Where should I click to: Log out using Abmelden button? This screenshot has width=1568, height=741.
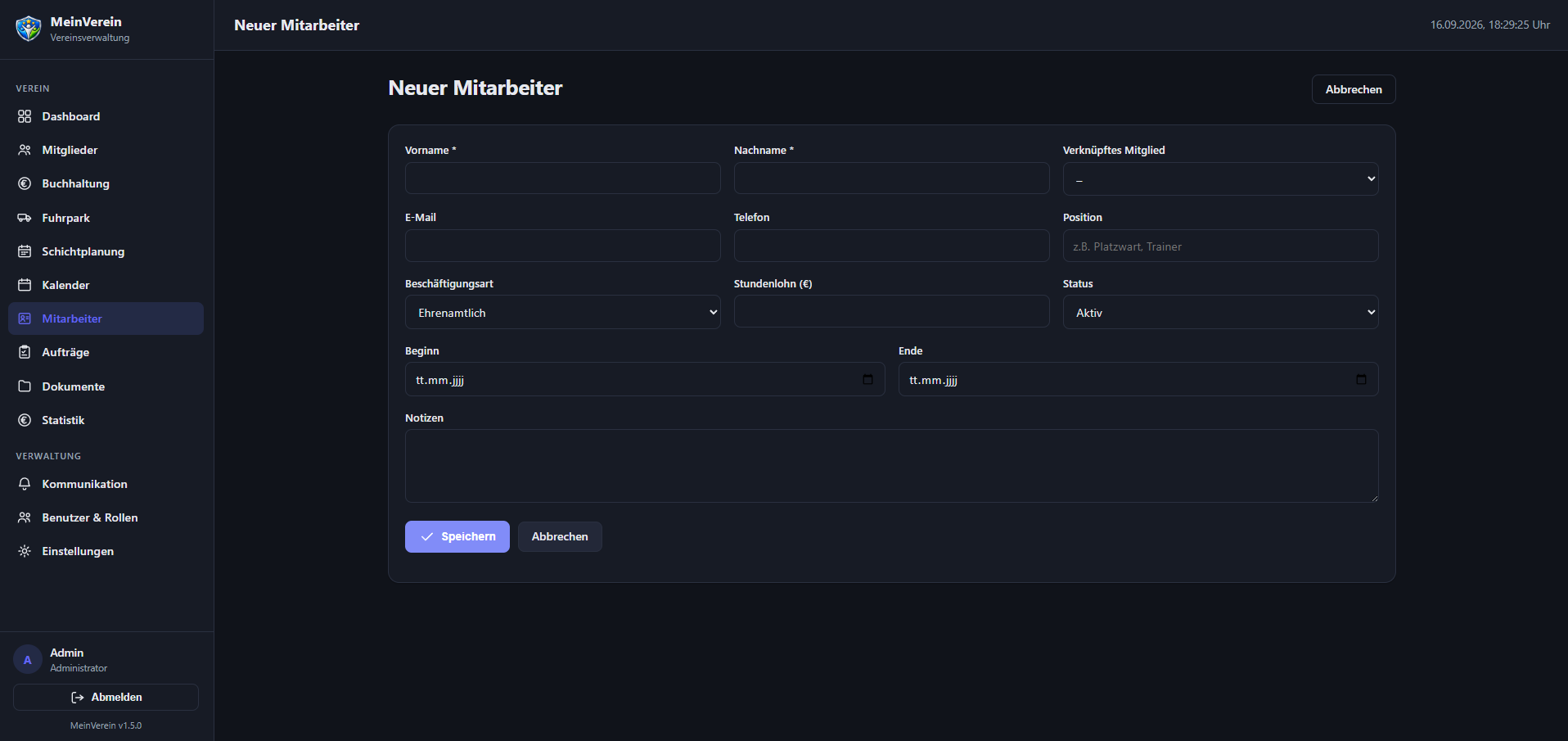tap(106, 697)
